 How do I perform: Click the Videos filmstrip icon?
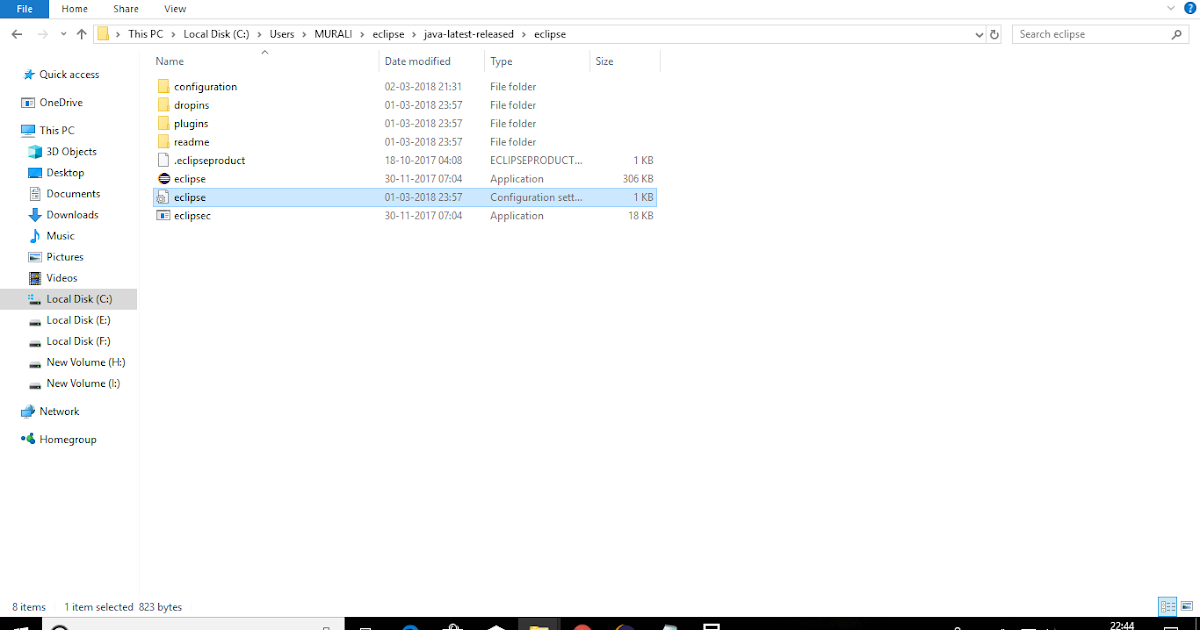click(36, 278)
